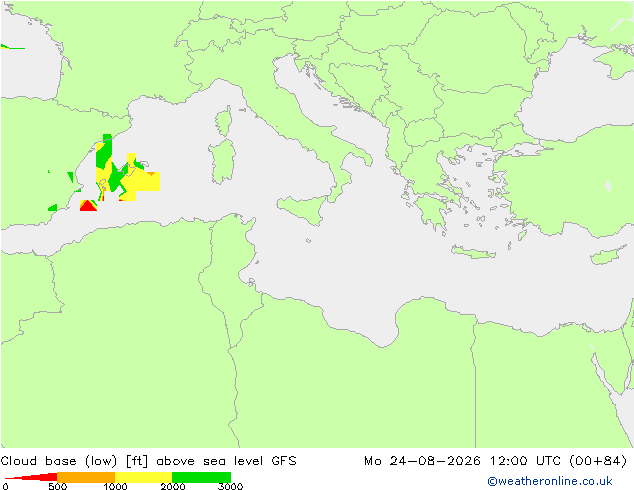
Task: Click the island of Cyprus on map
Action: coord(608,255)
